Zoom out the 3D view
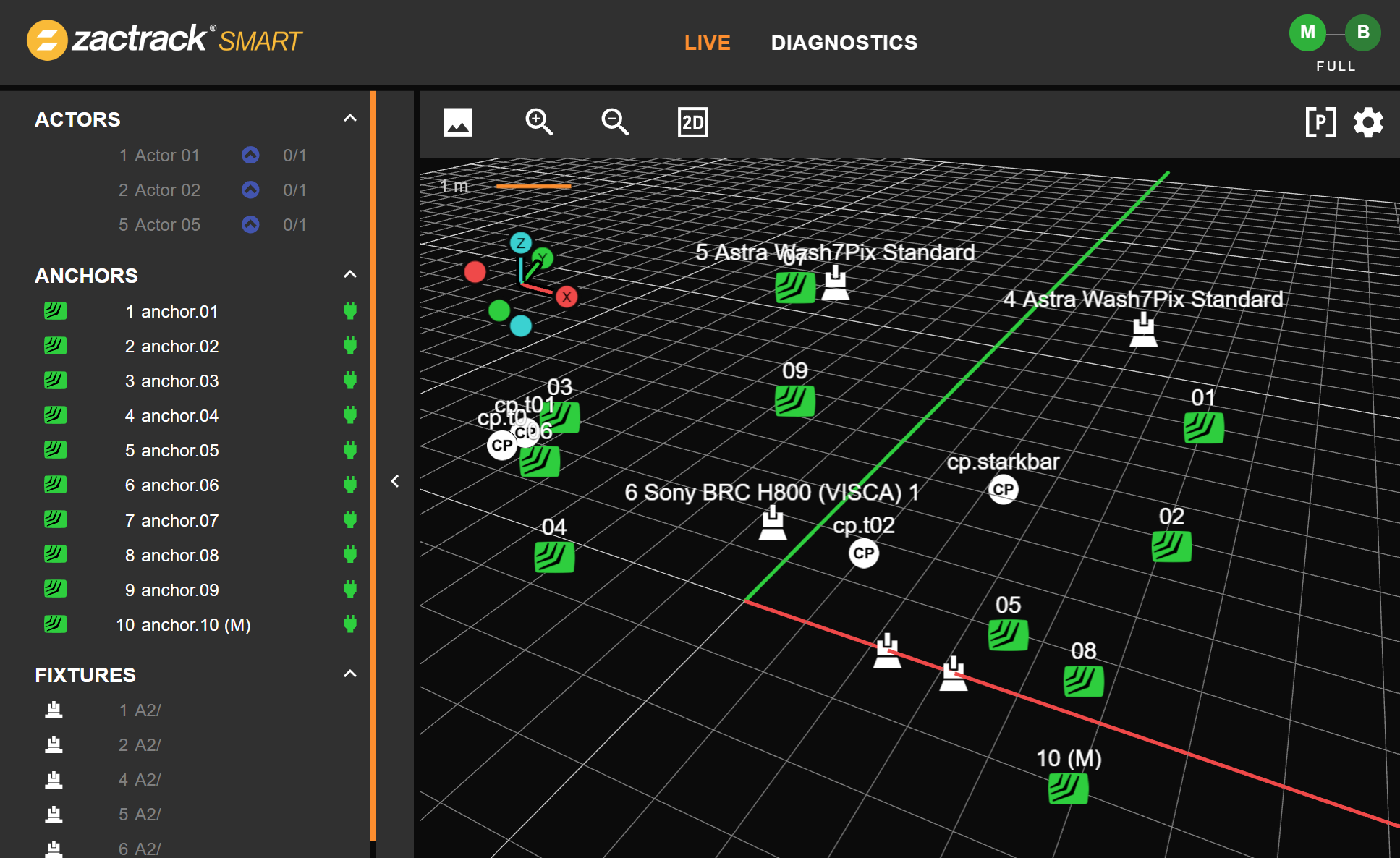The width and height of the screenshot is (1400, 858). (x=615, y=122)
